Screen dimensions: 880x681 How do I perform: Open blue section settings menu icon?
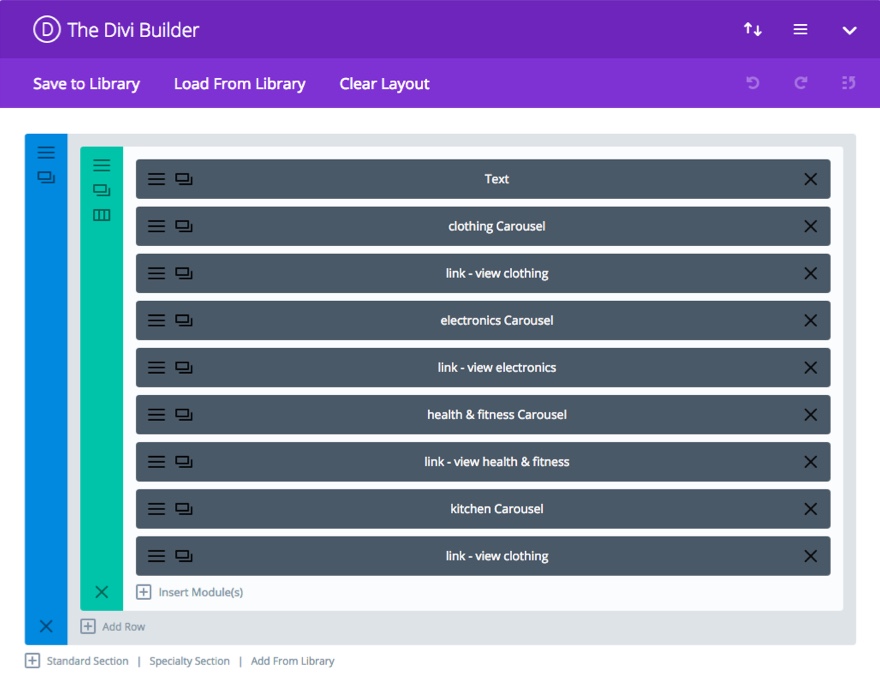46,153
